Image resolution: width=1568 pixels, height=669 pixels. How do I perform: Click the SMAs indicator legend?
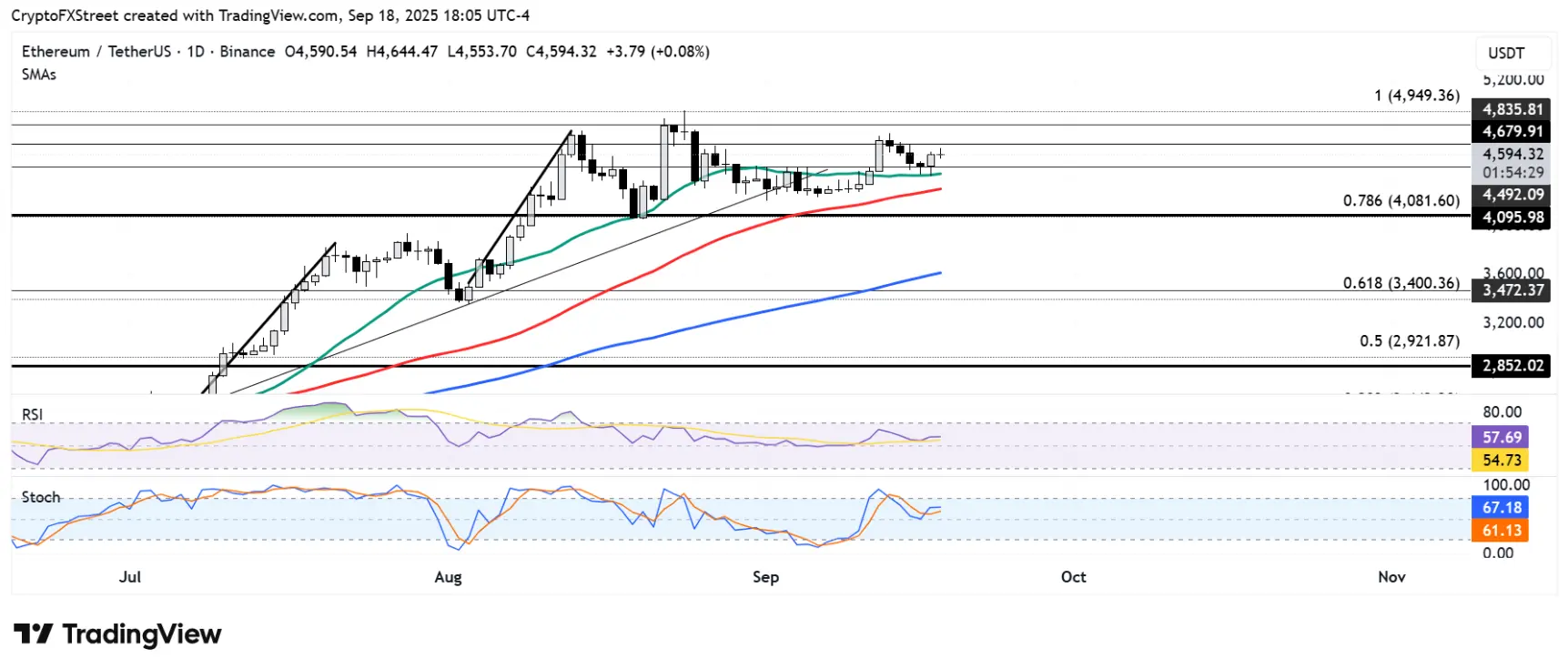coord(39,75)
